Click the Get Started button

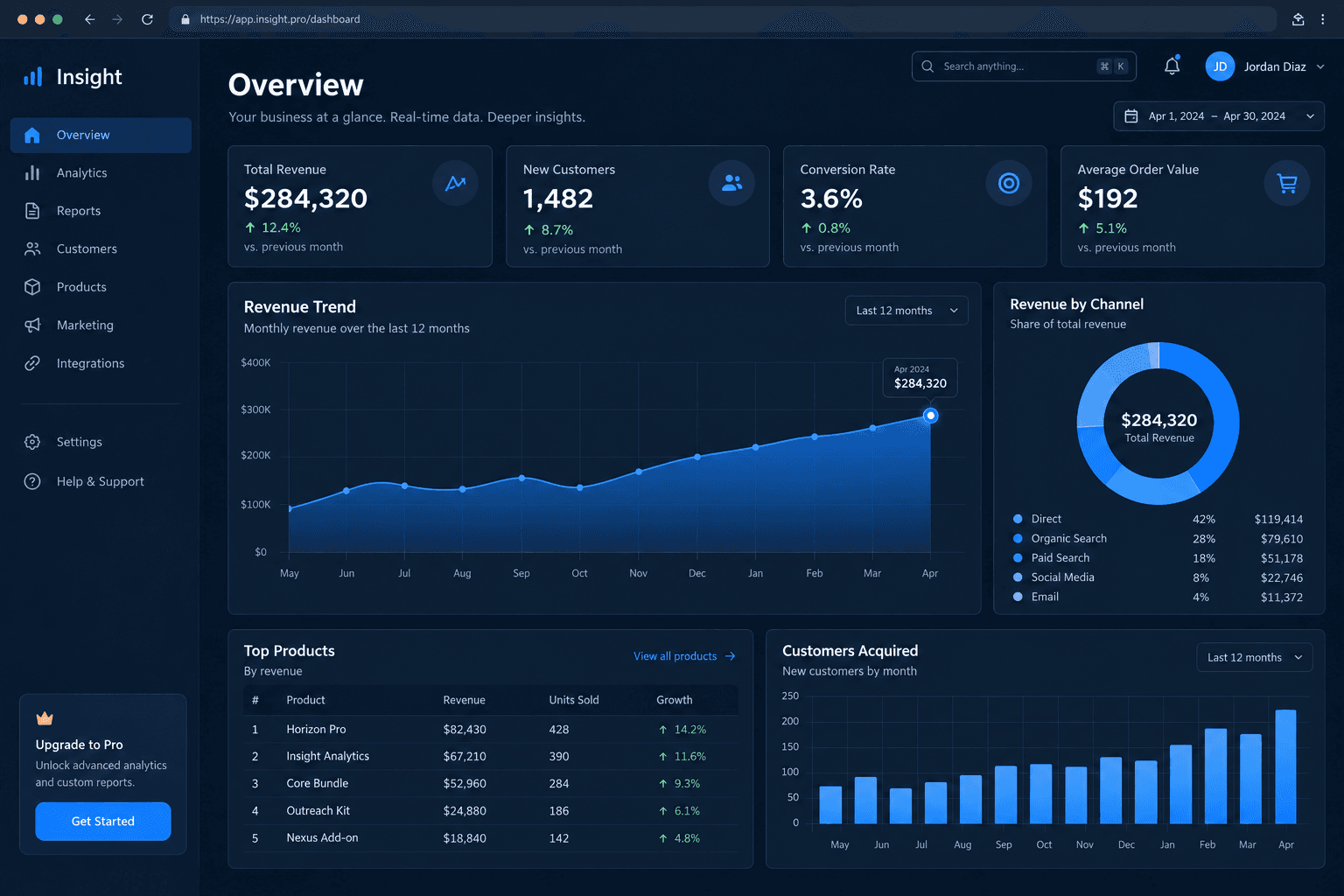point(103,822)
